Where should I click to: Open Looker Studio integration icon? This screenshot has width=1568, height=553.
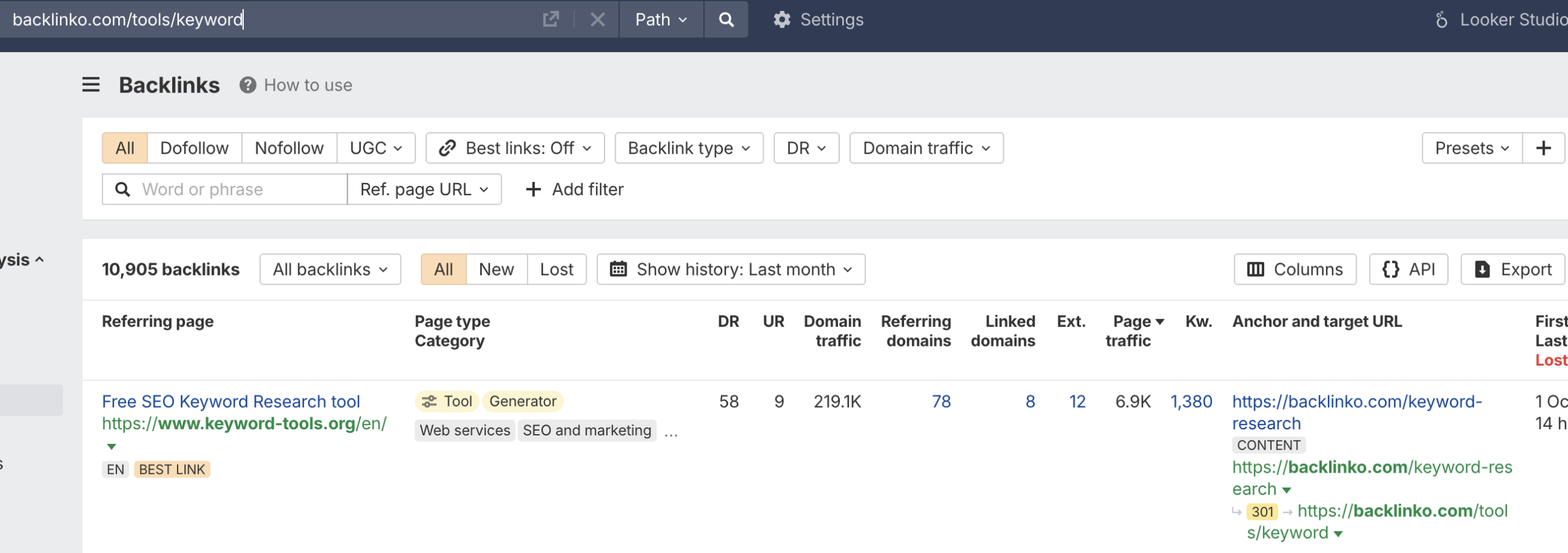click(x=1441, y=20)
